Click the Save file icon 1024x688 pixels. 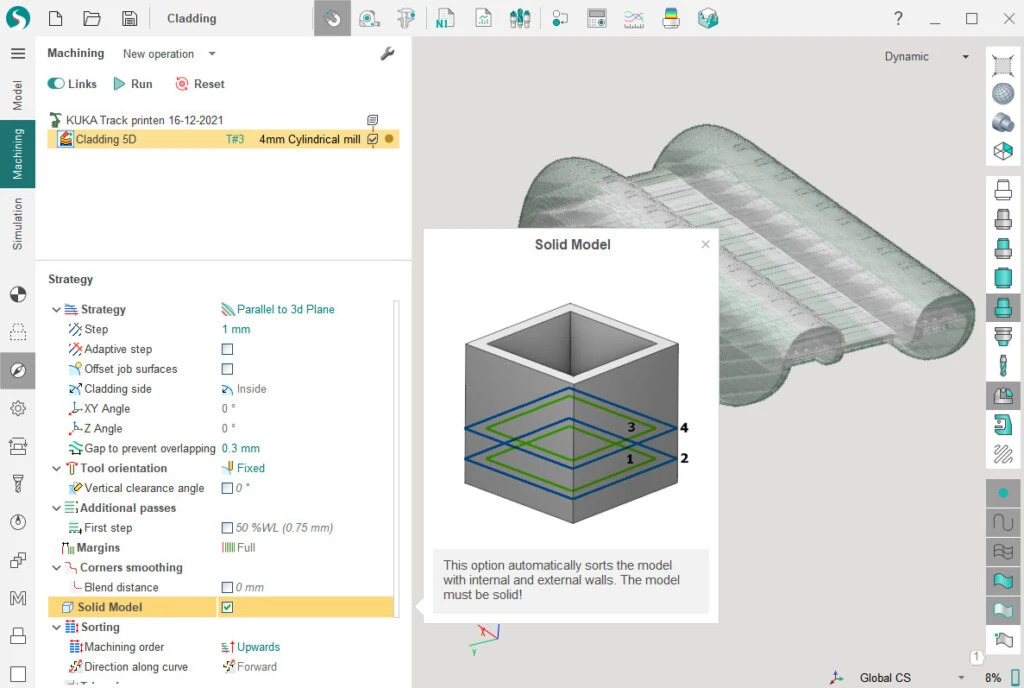coord(129,18)
